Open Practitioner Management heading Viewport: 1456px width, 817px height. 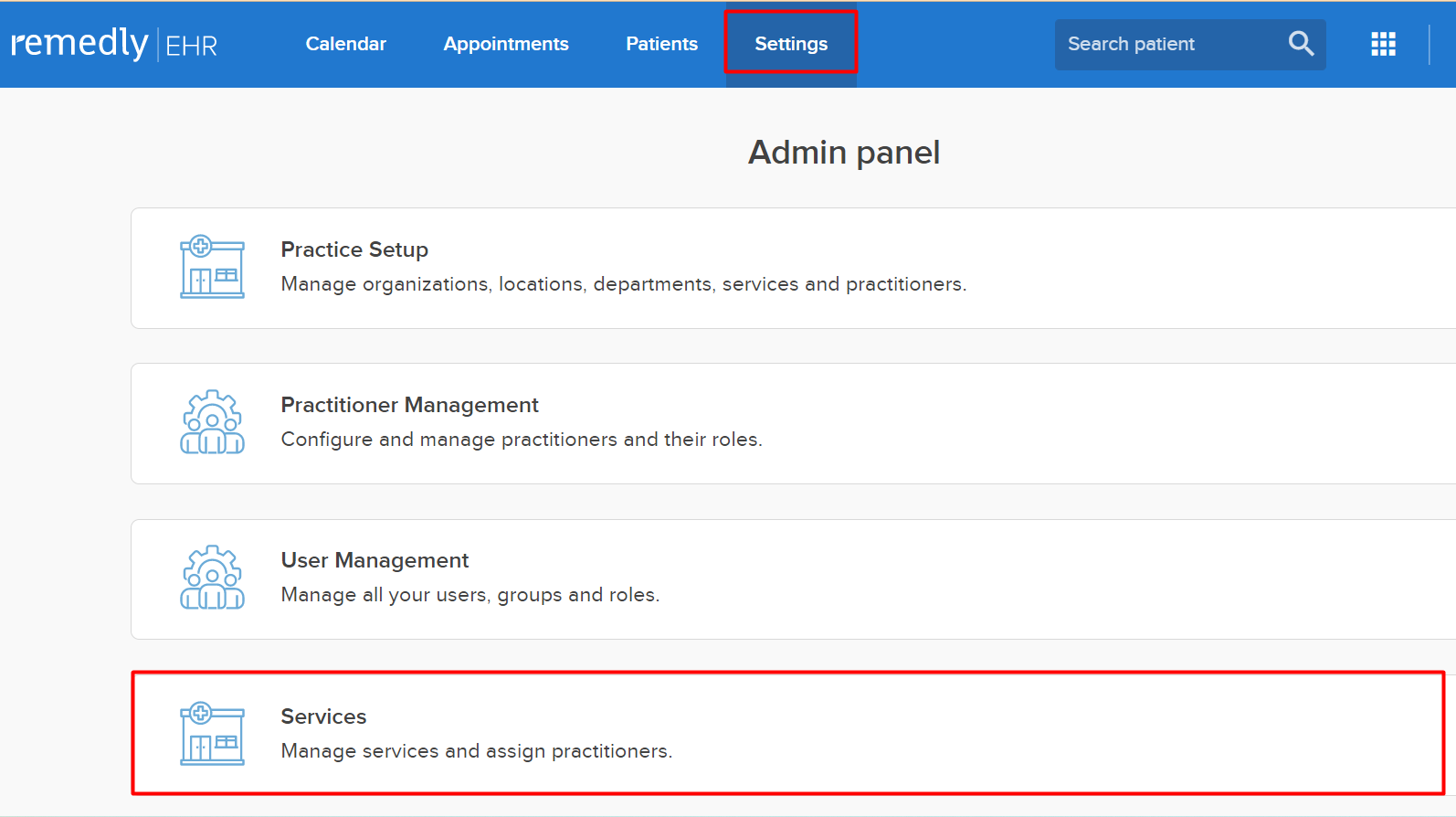tap(409, 405)
